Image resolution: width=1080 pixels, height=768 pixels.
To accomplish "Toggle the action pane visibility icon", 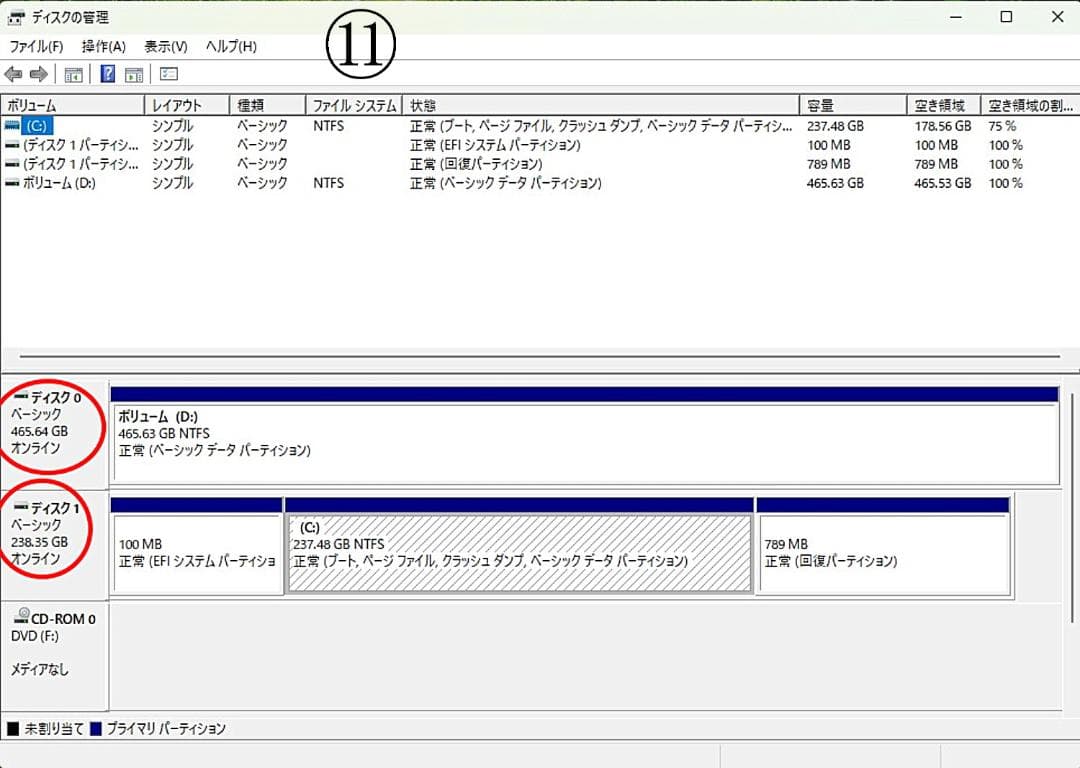I will click(x=134, y=73).
